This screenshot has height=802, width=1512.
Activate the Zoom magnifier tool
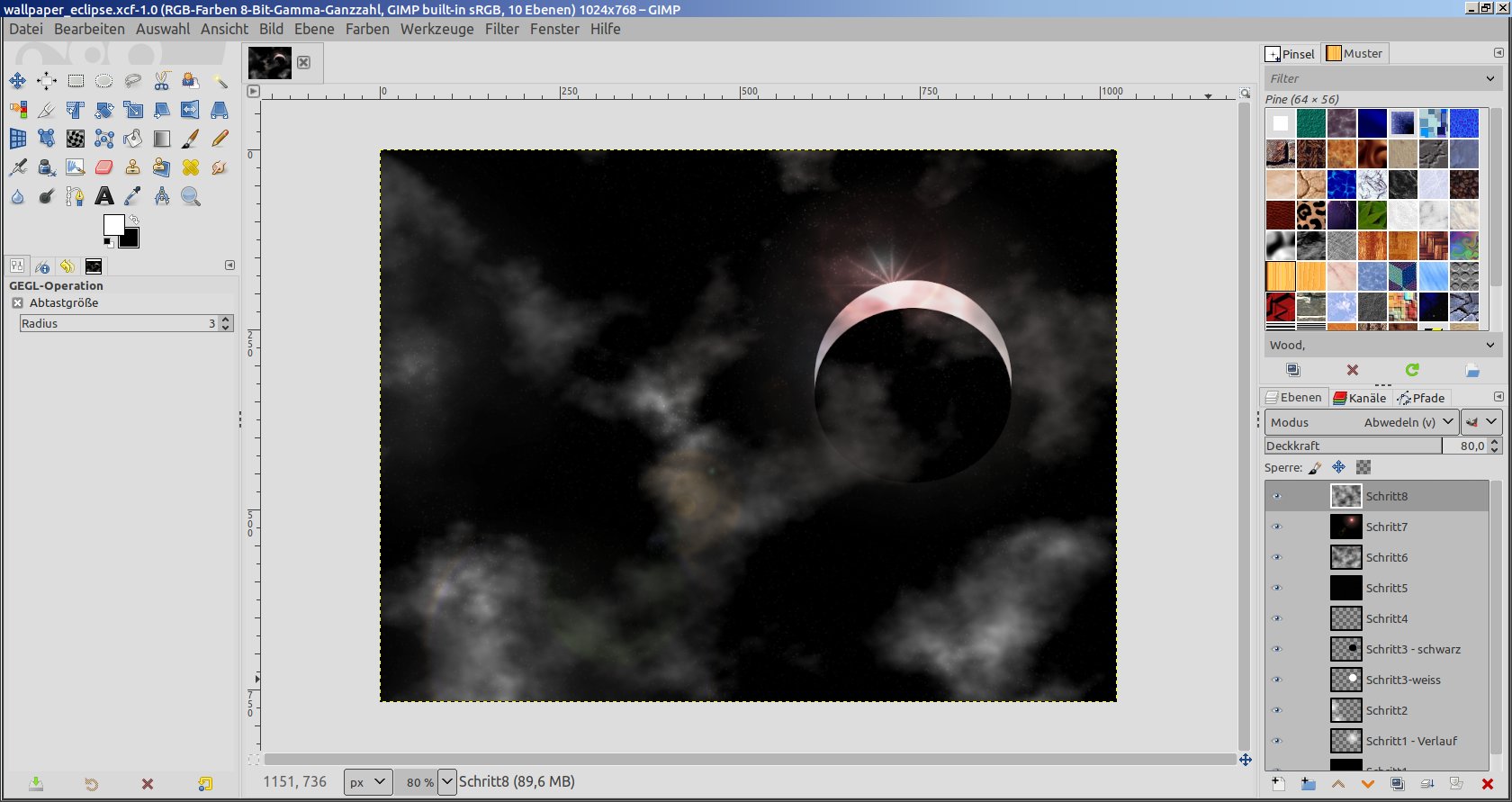point(191,196)
